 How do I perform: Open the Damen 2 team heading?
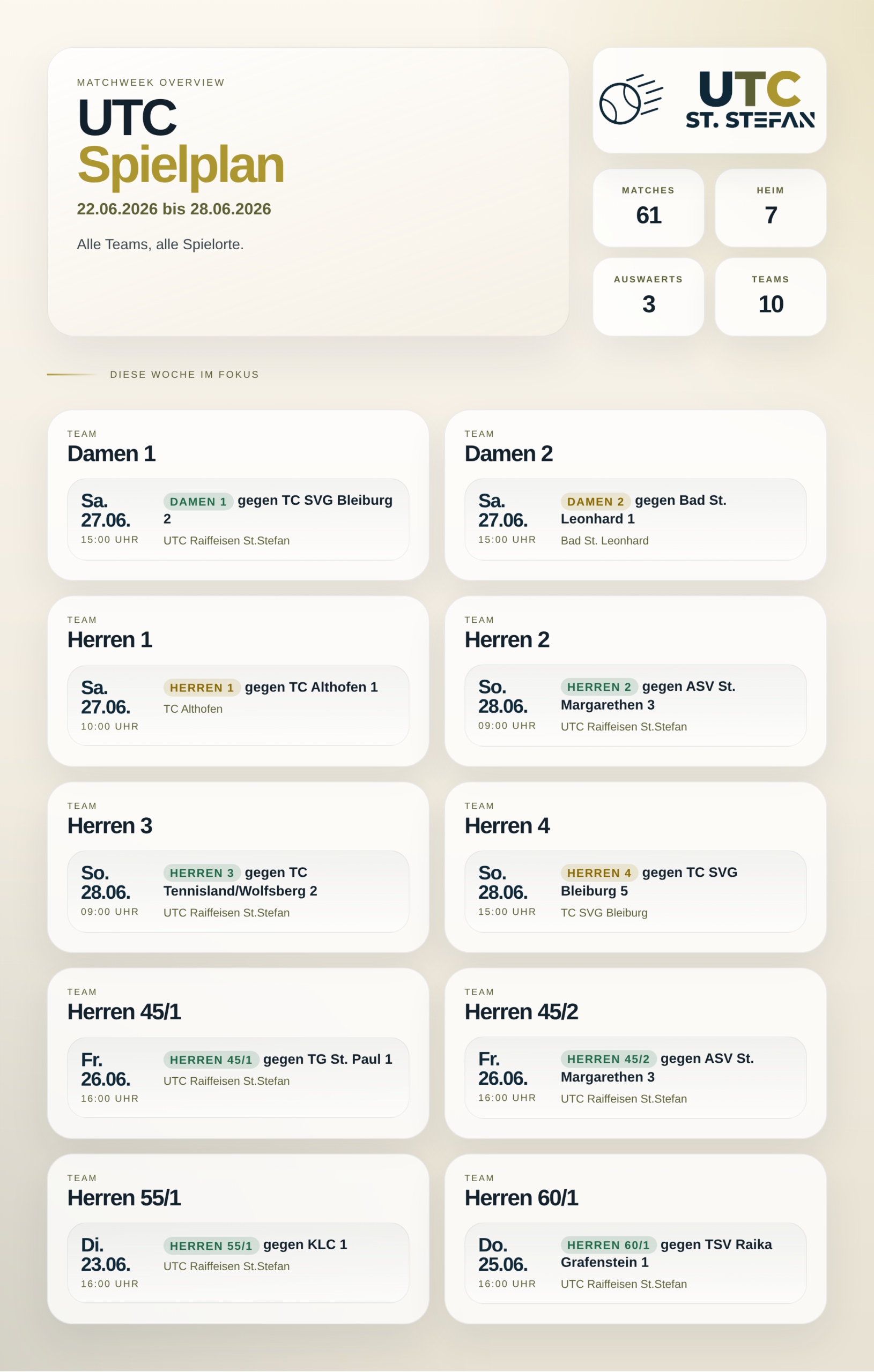pos(508,453)
